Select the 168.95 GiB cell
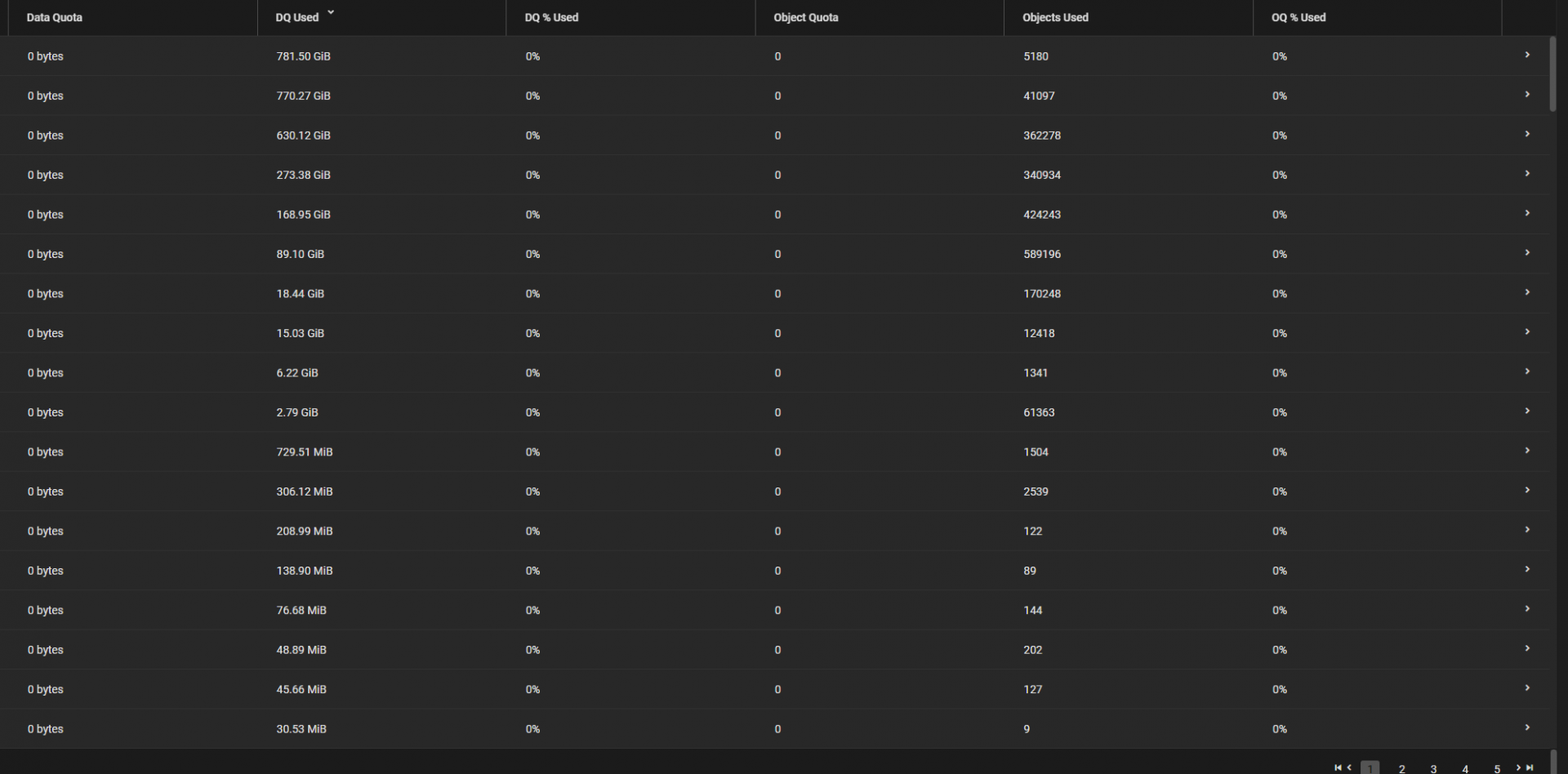The width and height of the screenshot is (1568, 774). (303, 215)
